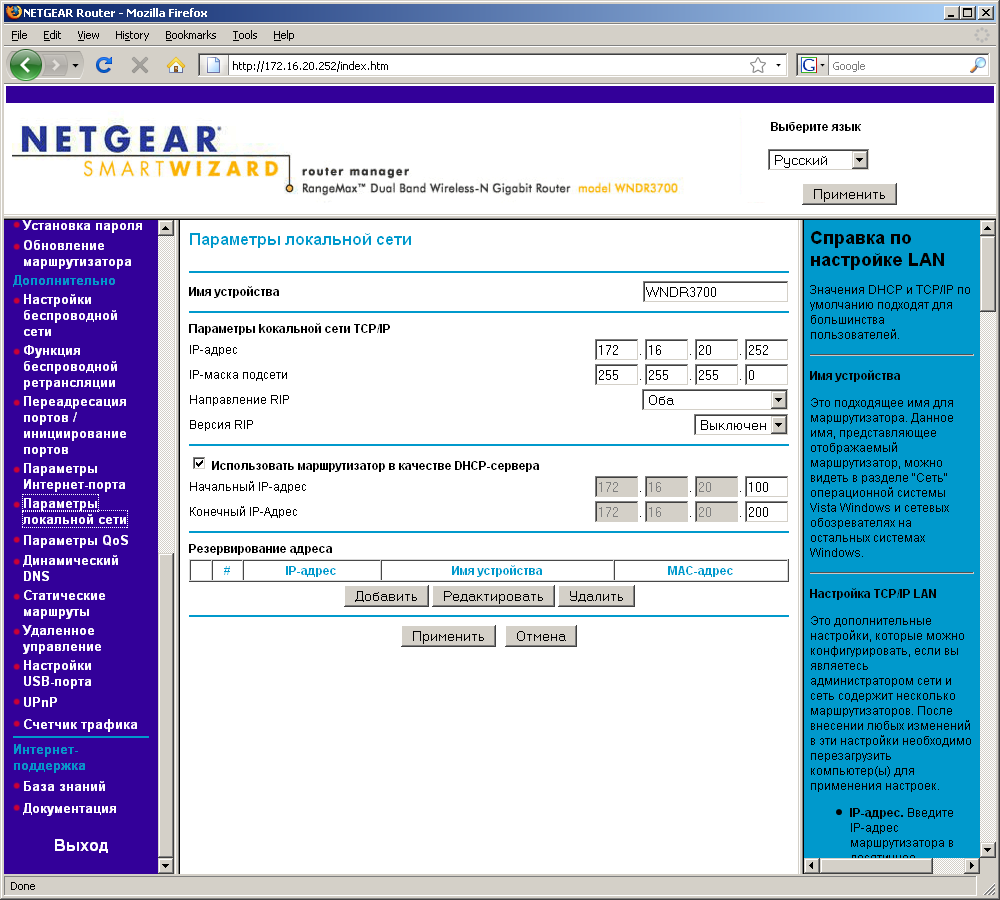Open Параметры Интернет-порта link
This screenshot has width=1000, height=900.
pos(74,476)
